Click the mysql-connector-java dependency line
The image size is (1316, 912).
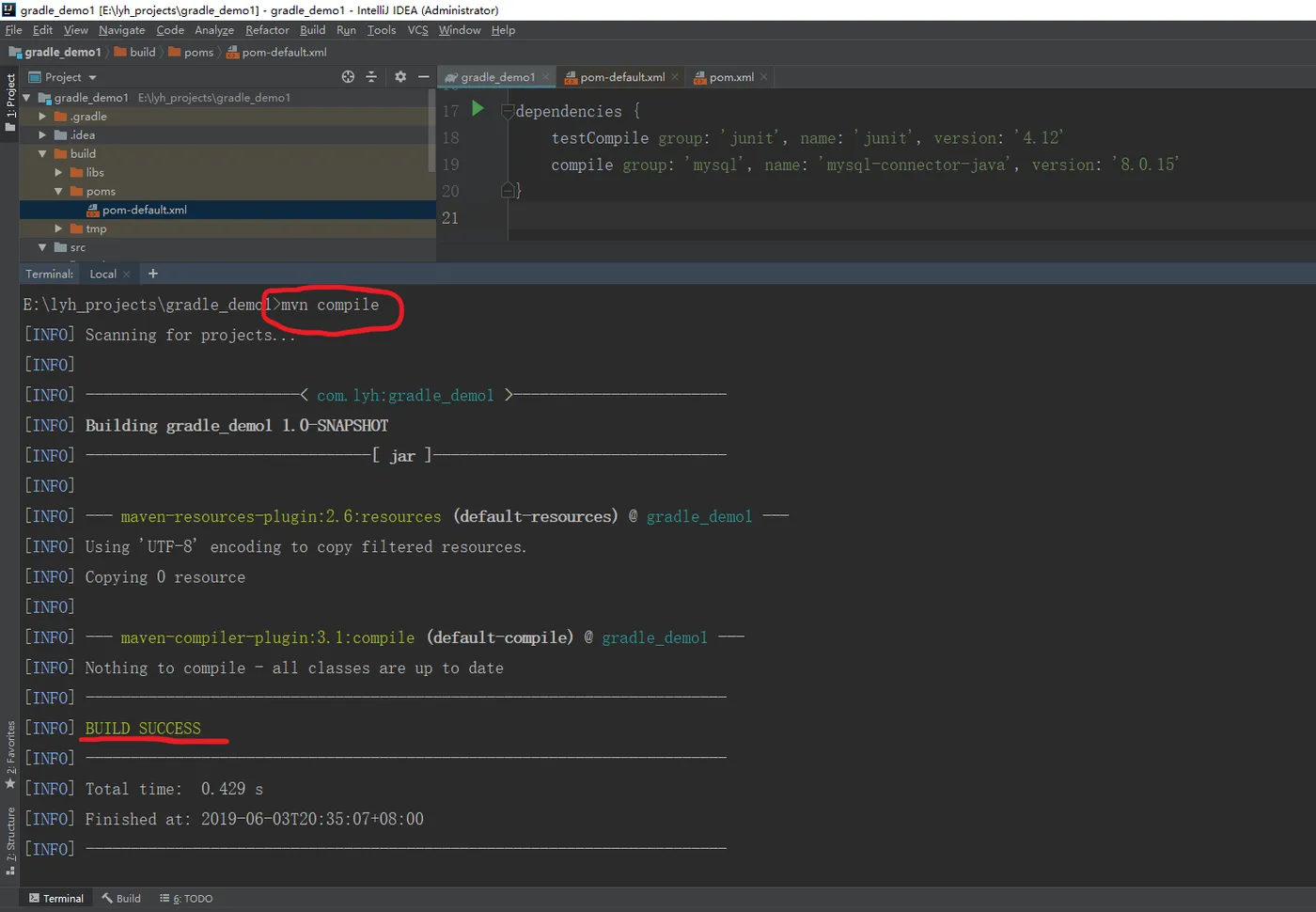[865, 165]
